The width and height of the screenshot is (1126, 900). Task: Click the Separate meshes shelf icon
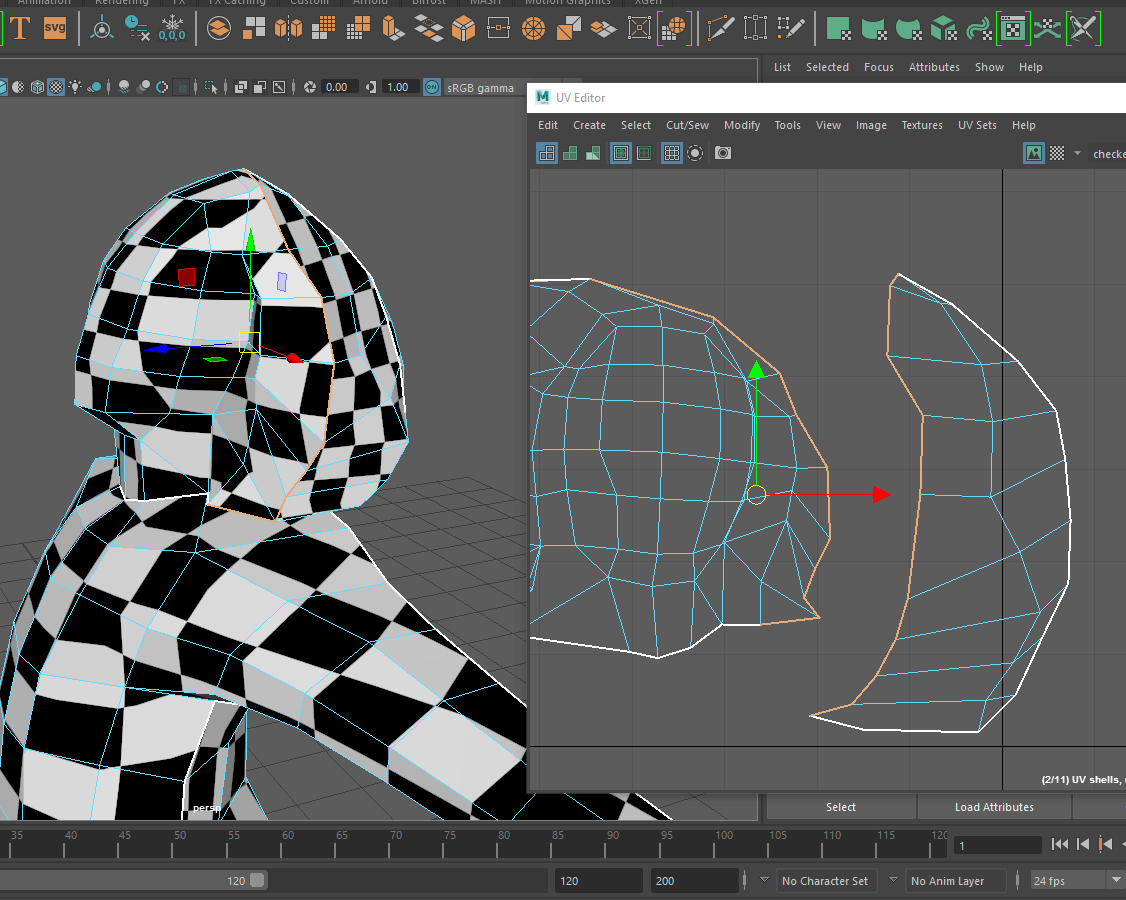click(253, 29)
